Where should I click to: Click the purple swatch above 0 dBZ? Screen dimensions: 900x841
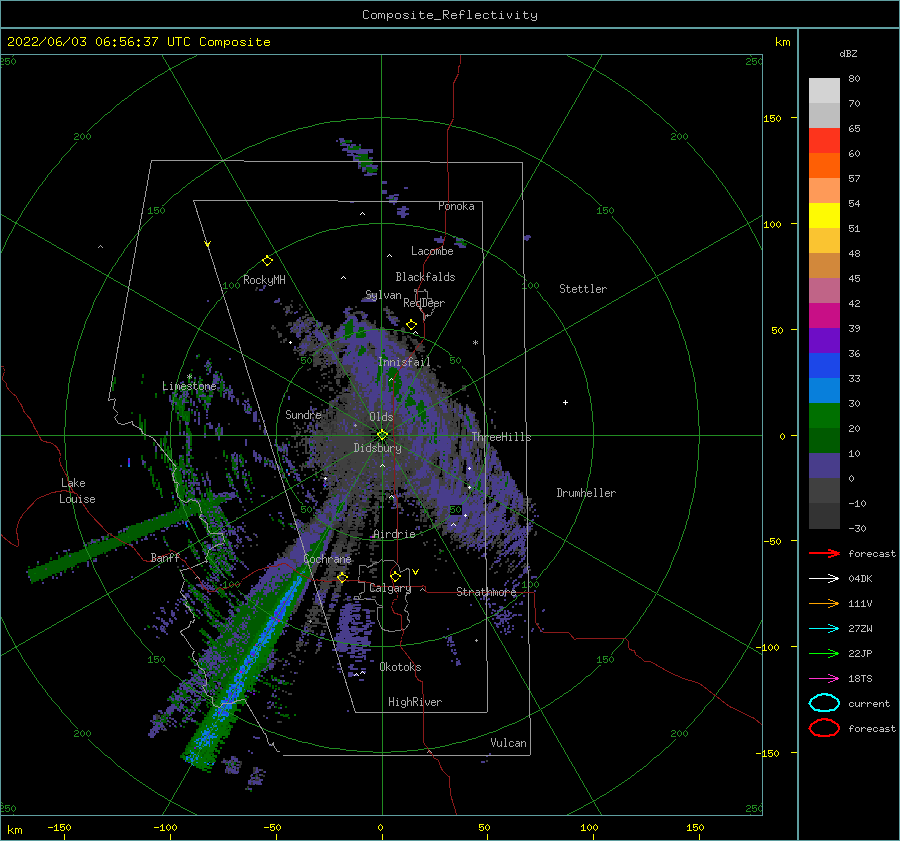click(824, 465)
